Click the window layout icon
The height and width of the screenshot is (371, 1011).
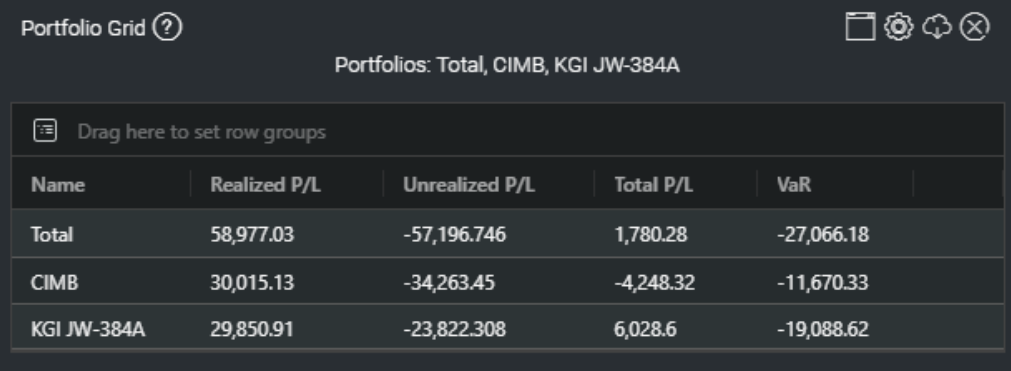coord(860,27)
